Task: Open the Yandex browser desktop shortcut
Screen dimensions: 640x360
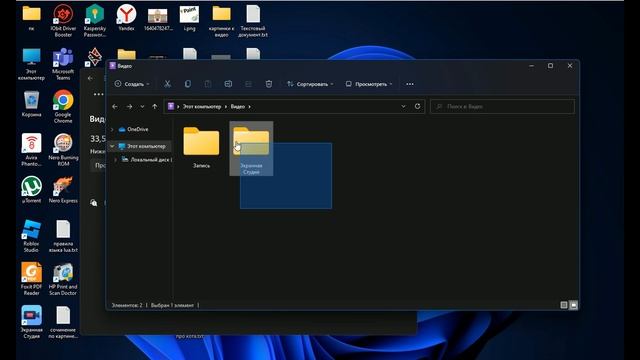Action: (x=126, y=18)
